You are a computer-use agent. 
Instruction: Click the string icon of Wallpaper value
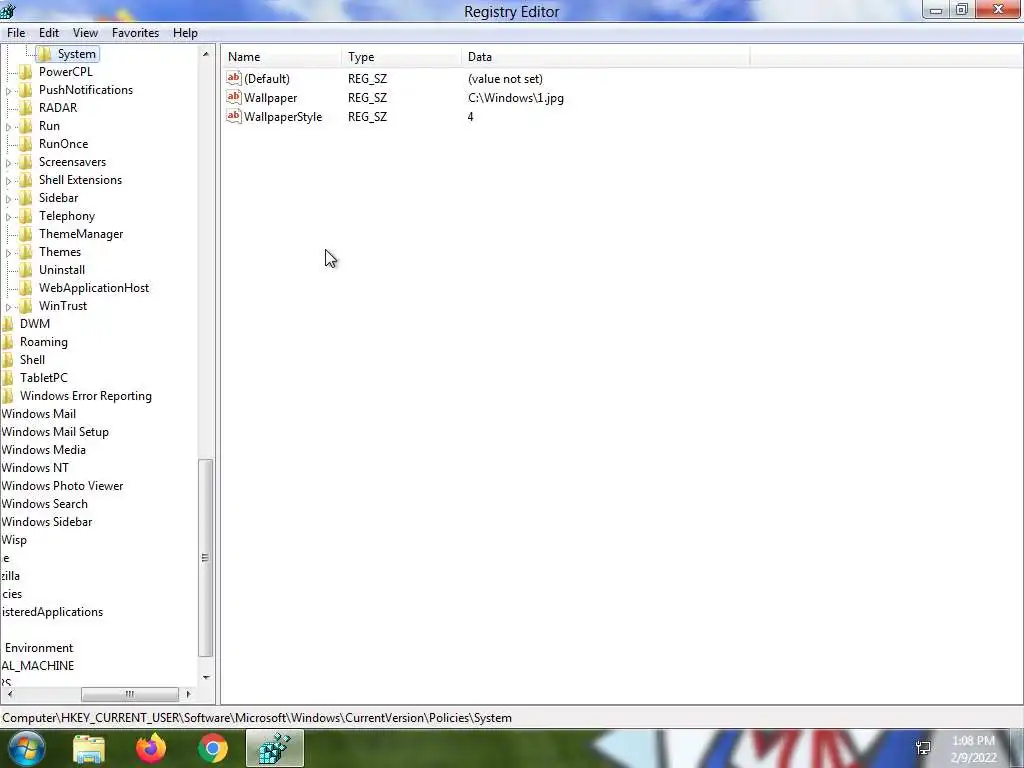click(234, 97)
